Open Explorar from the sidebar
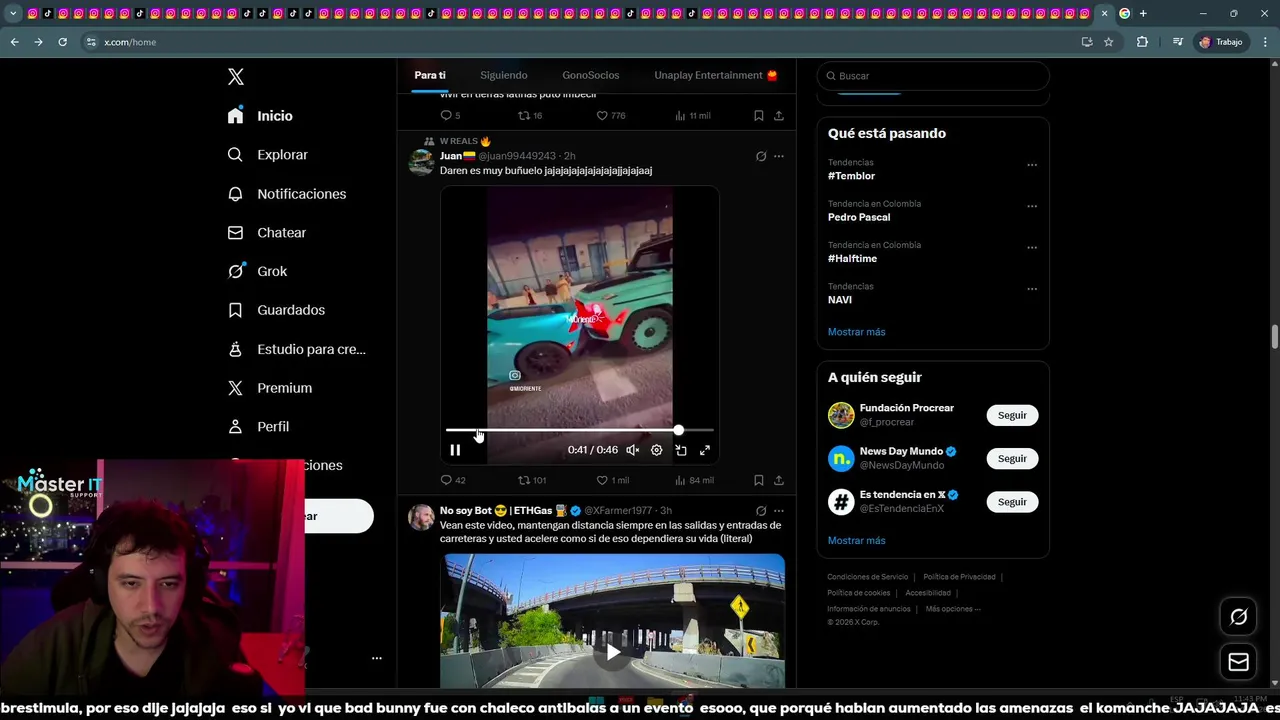Image resolution: width=1280 pixels, height=720 pixels. point(267,155)
